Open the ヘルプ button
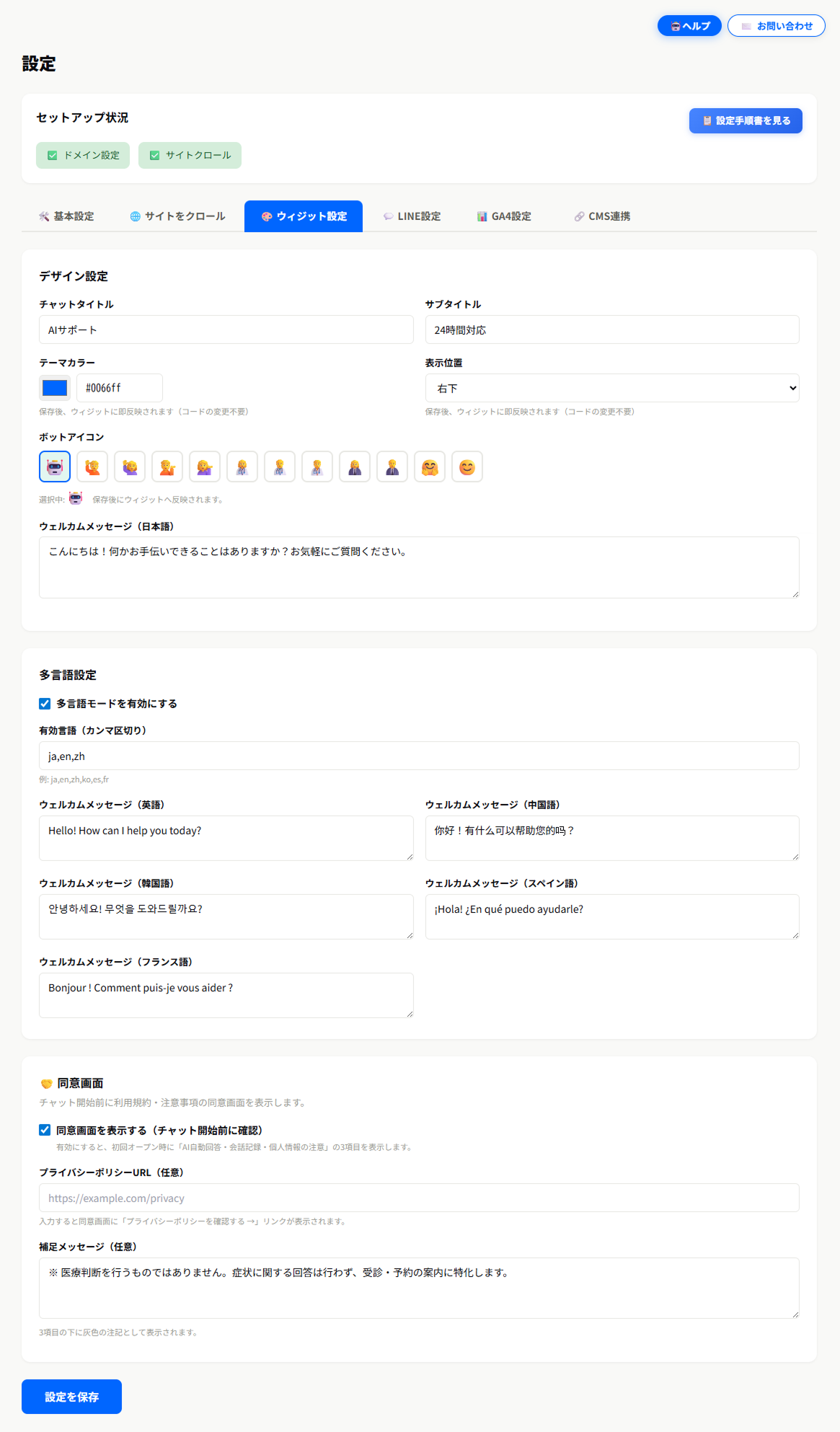 tap(689, 26)
